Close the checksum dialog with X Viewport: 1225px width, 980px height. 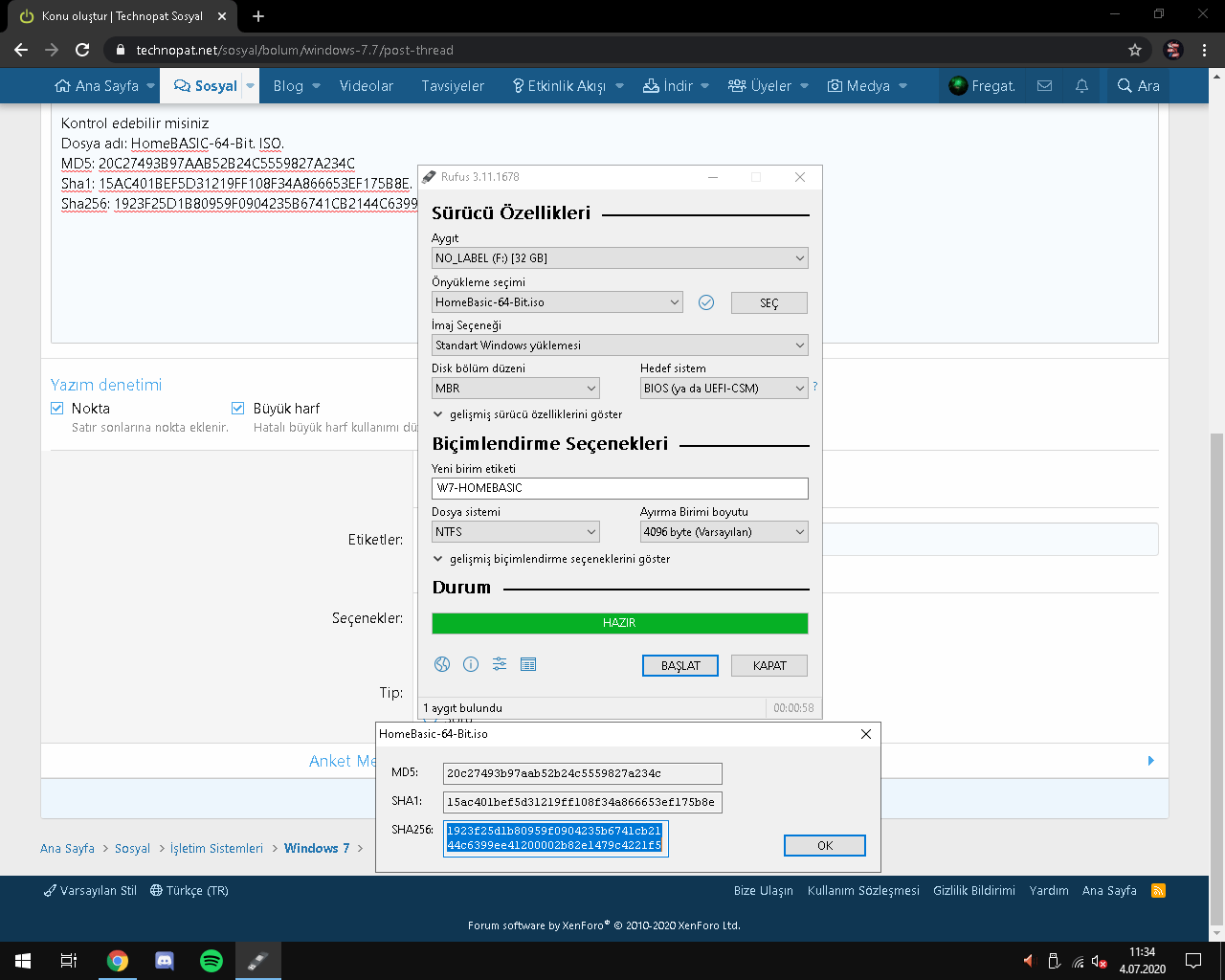[866, 734]
